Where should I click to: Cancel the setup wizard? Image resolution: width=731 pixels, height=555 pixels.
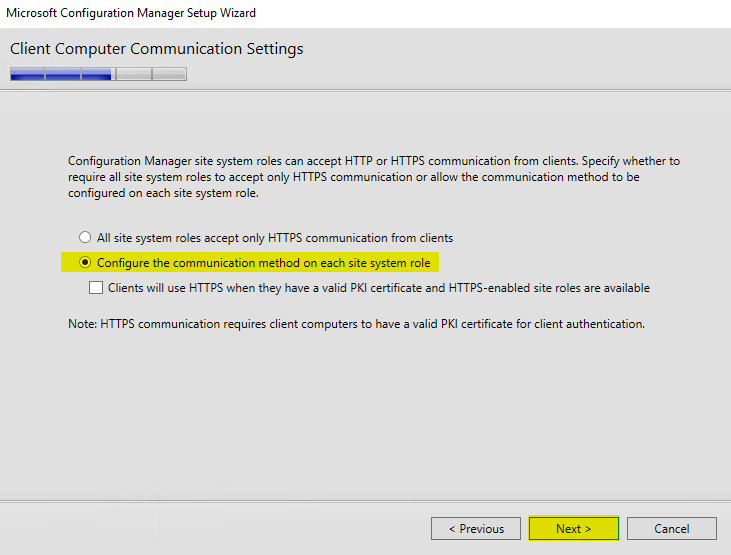coord(672,528)
